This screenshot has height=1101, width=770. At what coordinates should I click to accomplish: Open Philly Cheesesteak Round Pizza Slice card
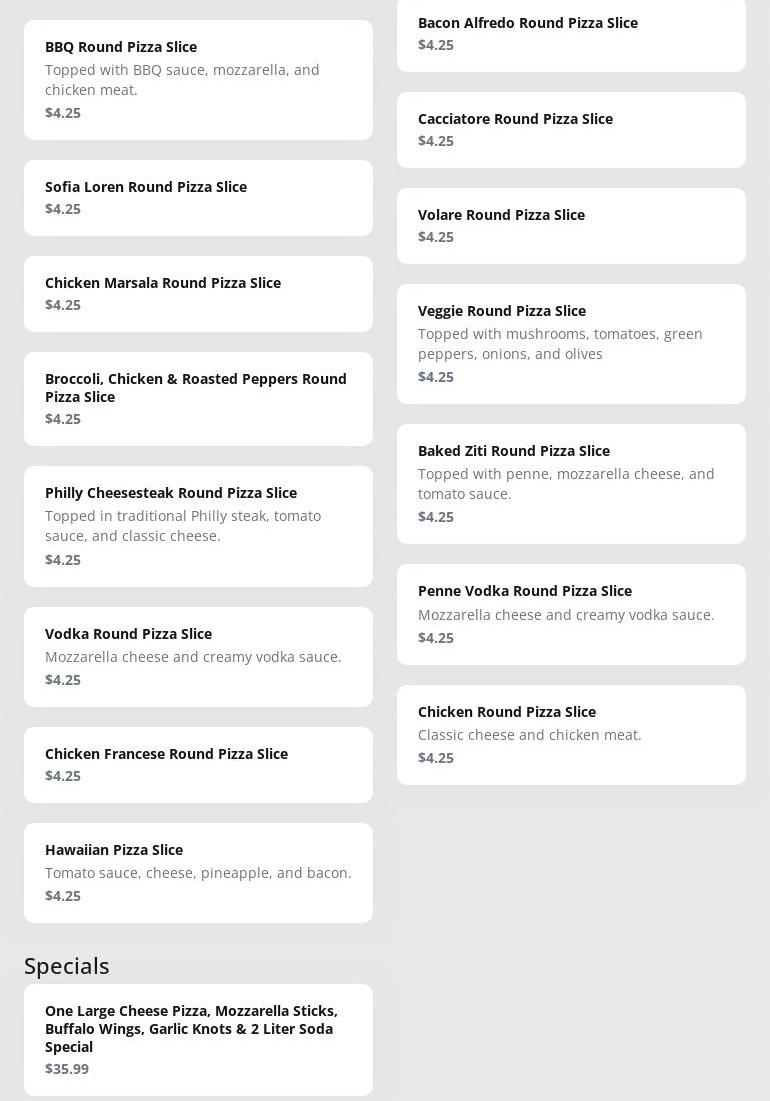(x=198, y=526)
